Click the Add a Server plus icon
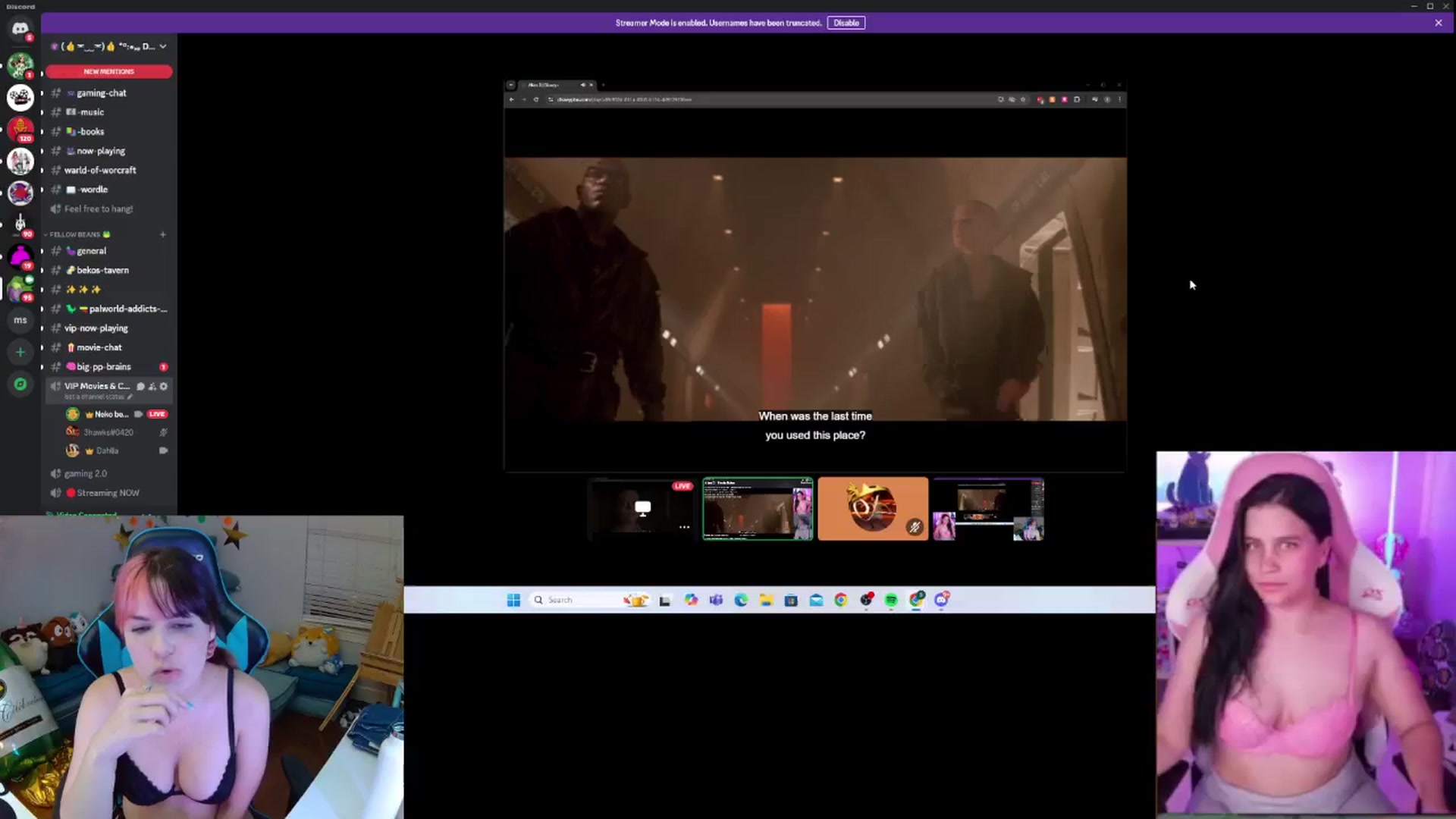This screenshot has width=1456, height=819. [x=20, y=352]
